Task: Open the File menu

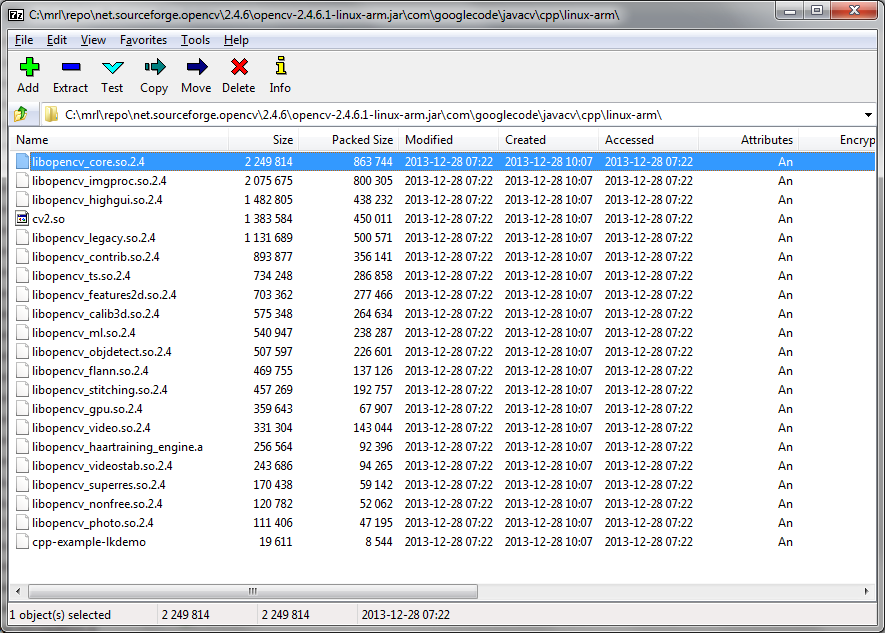Action: pos(24,40)
